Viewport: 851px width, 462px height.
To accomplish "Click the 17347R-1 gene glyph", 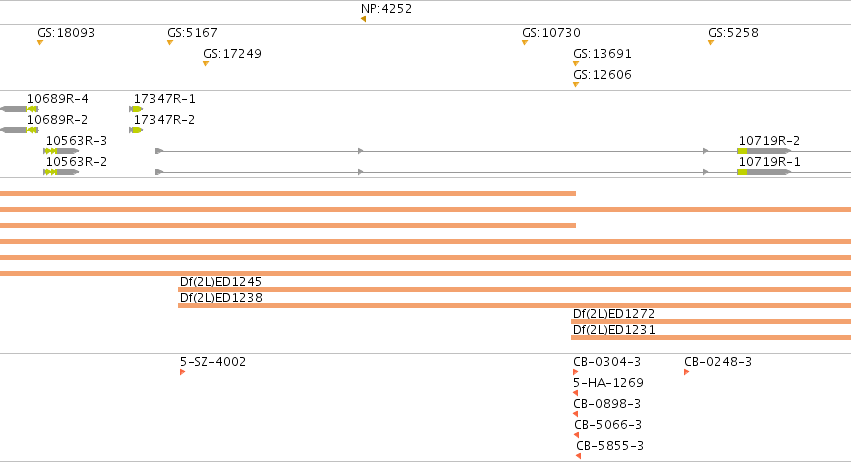I will [x=136, y=109].
